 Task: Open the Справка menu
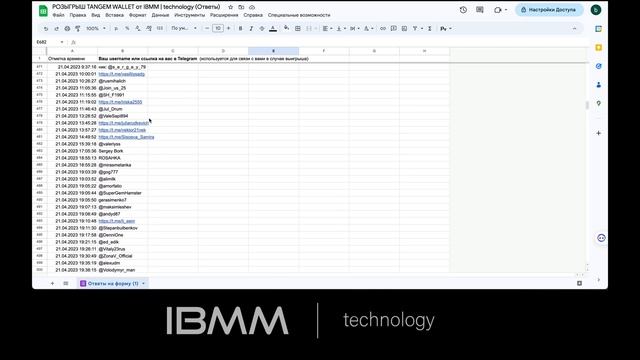(x=253, y=15)
